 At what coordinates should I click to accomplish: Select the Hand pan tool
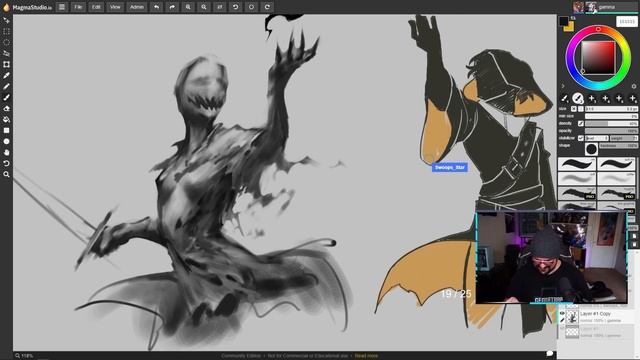6,153
